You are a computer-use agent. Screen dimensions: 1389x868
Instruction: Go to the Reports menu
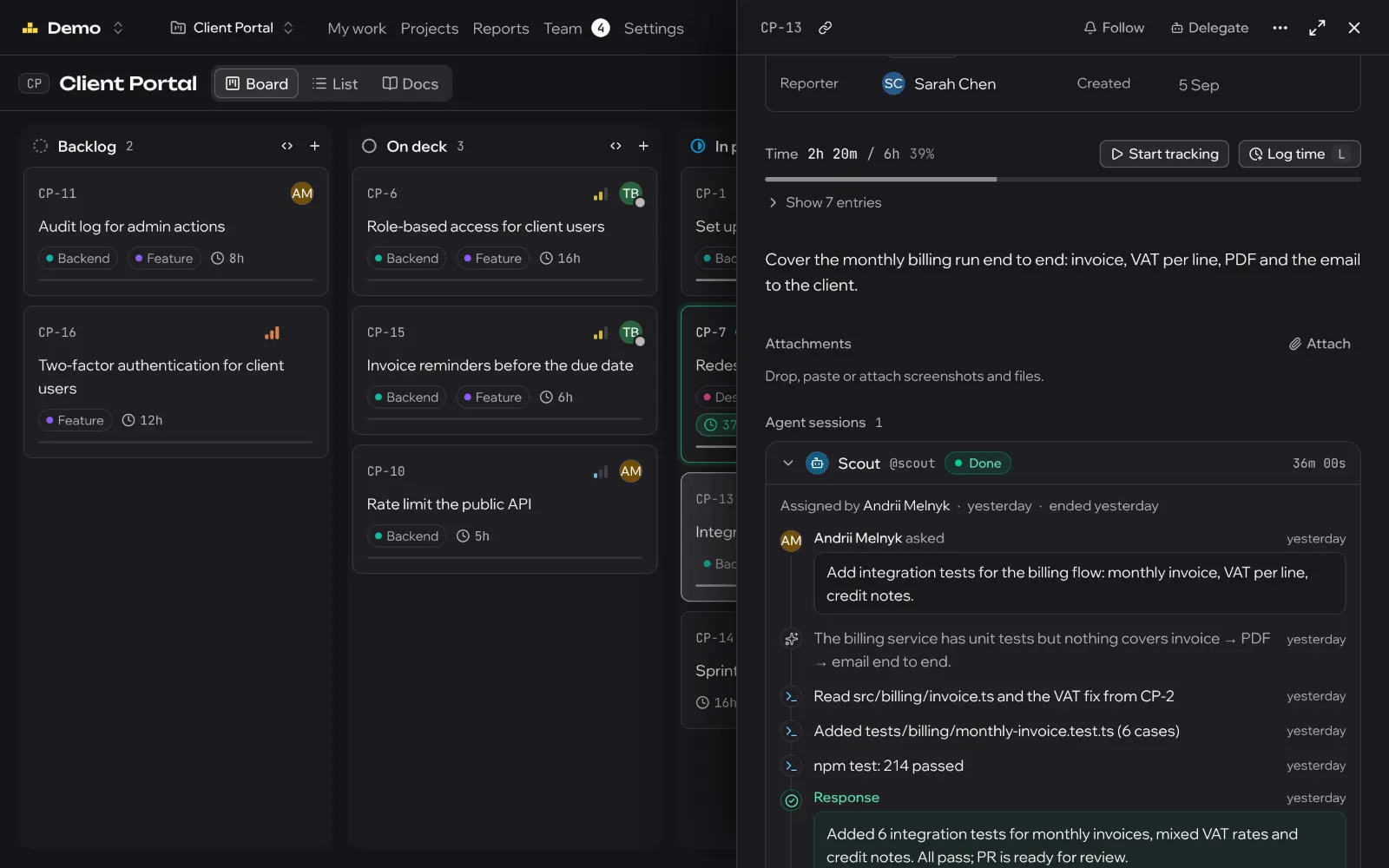coord(501,29)
